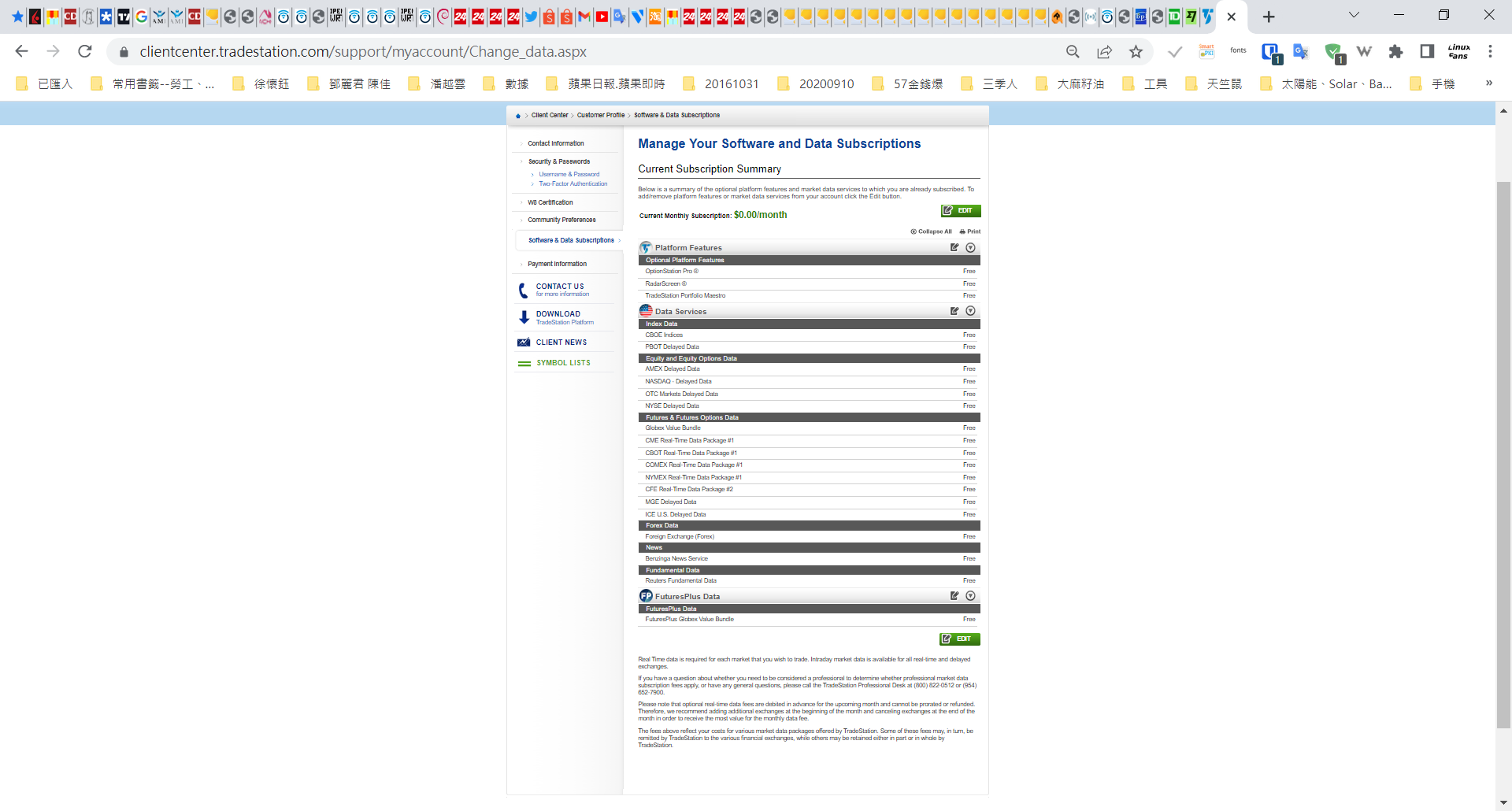The width and height of the screenshot is (1512, 811).
Task: Open the 20161031 bookmark folder
Action: pyautogui.click(x=721, y=83)
